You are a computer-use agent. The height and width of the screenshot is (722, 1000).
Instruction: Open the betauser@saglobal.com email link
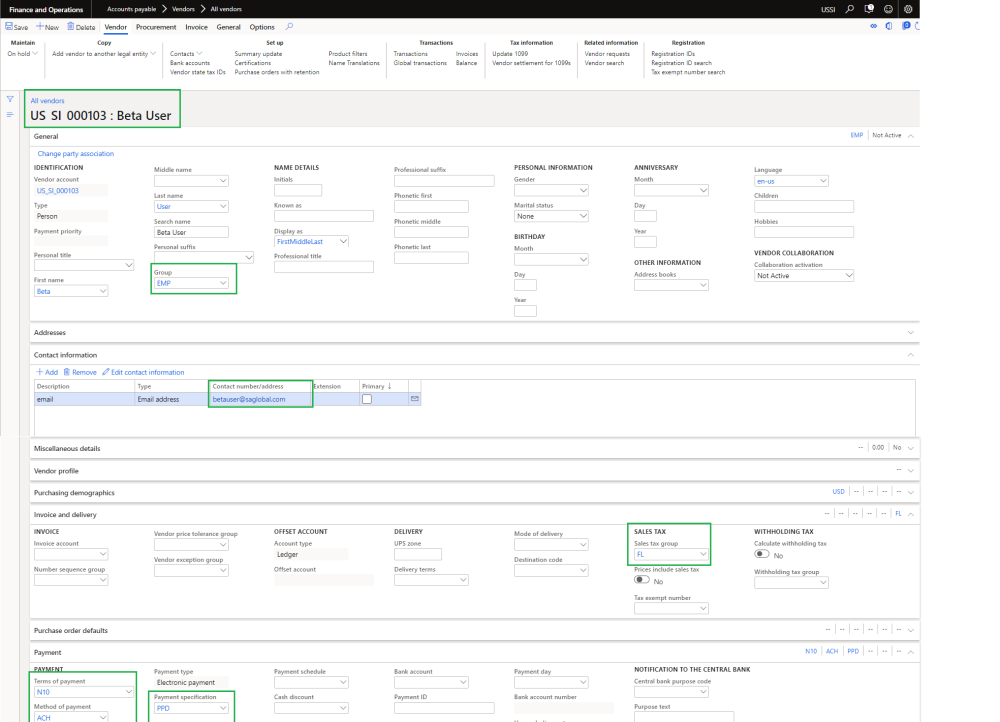[x=249, y=399]
